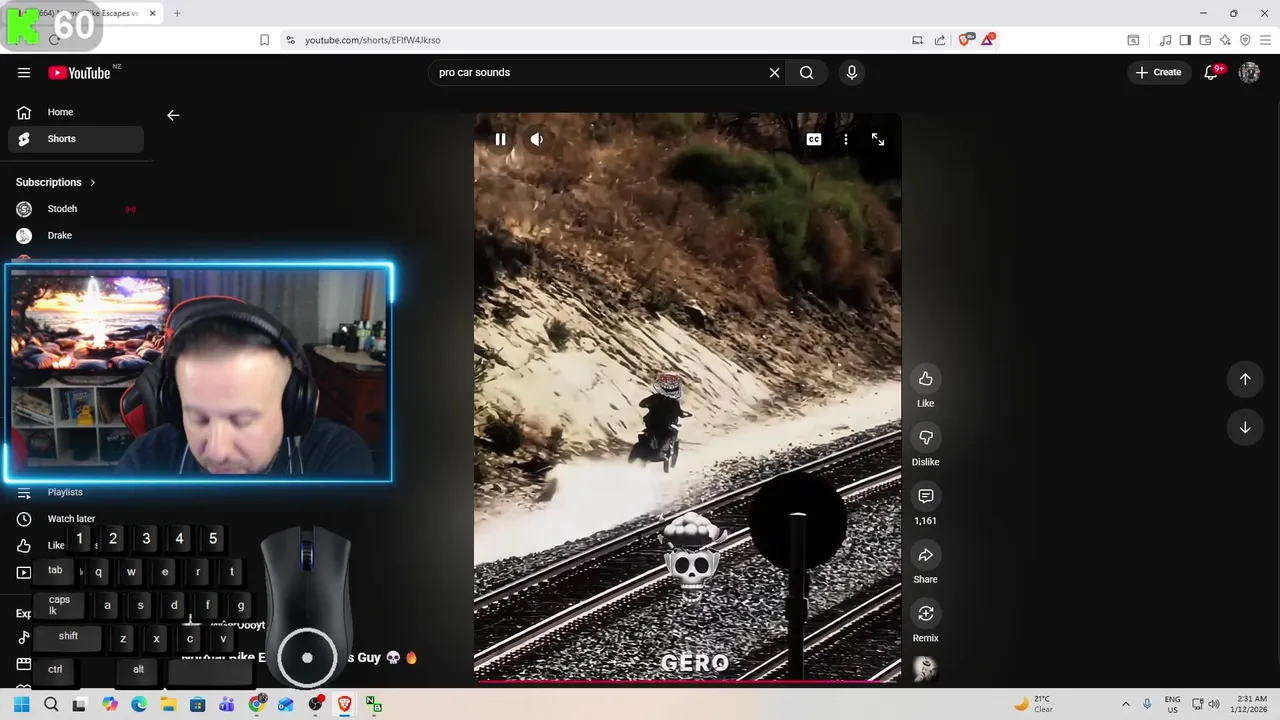Enter fullscreen on the Shorts player
Image resolution: width=1280 pixels, height=720 pixels.
coord(878,140)
